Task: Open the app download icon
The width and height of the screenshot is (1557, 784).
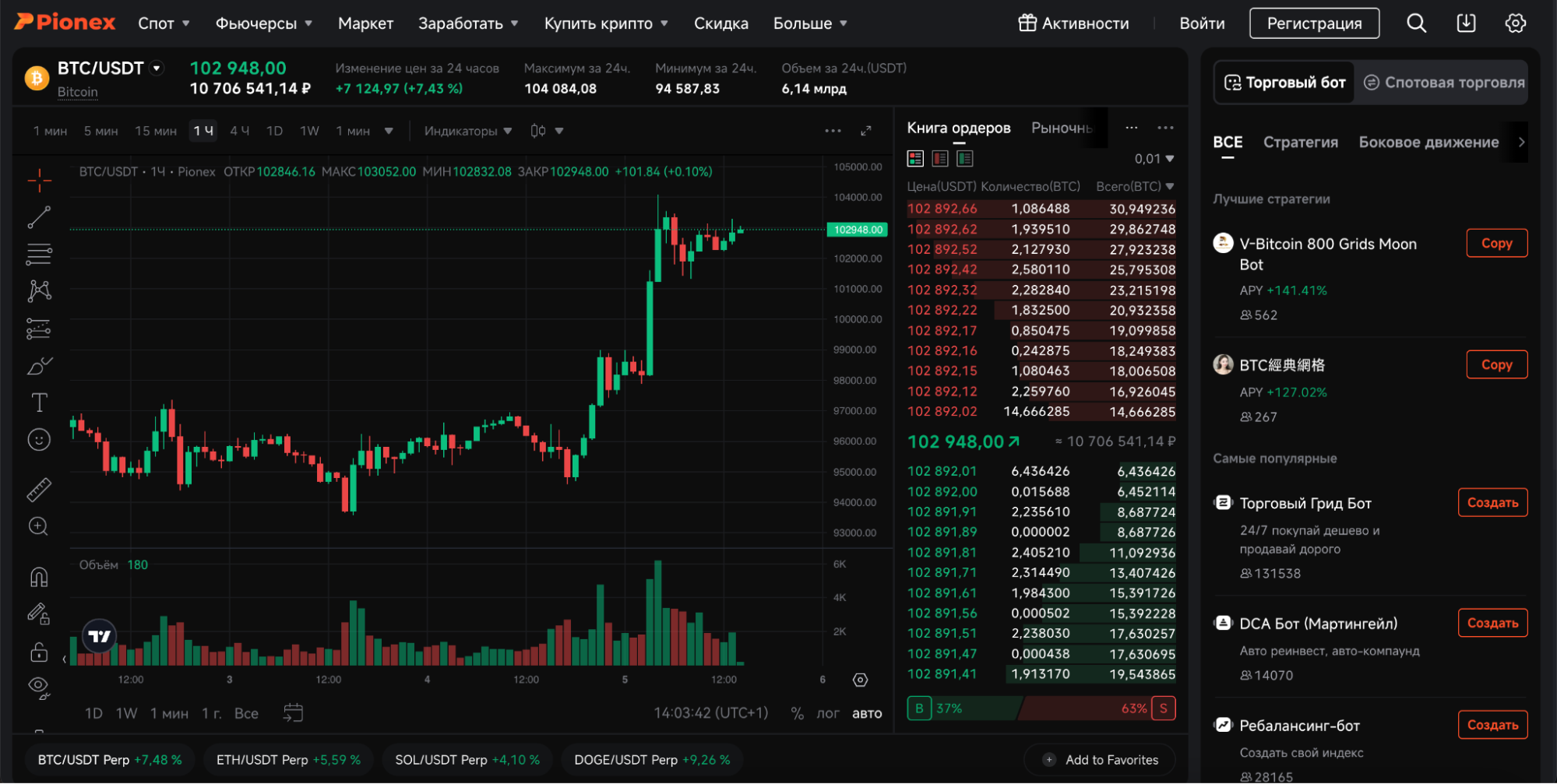Action: tap(1466, 23)
